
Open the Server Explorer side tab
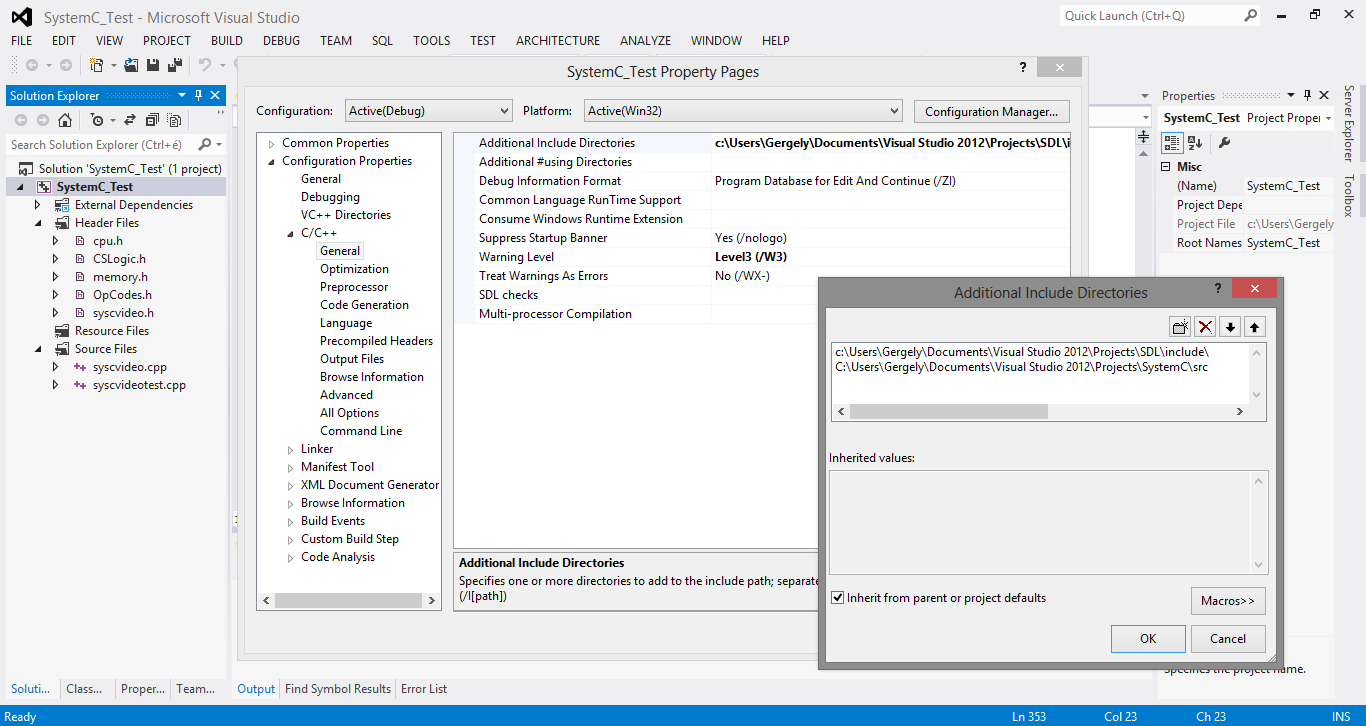[1349, 124]
